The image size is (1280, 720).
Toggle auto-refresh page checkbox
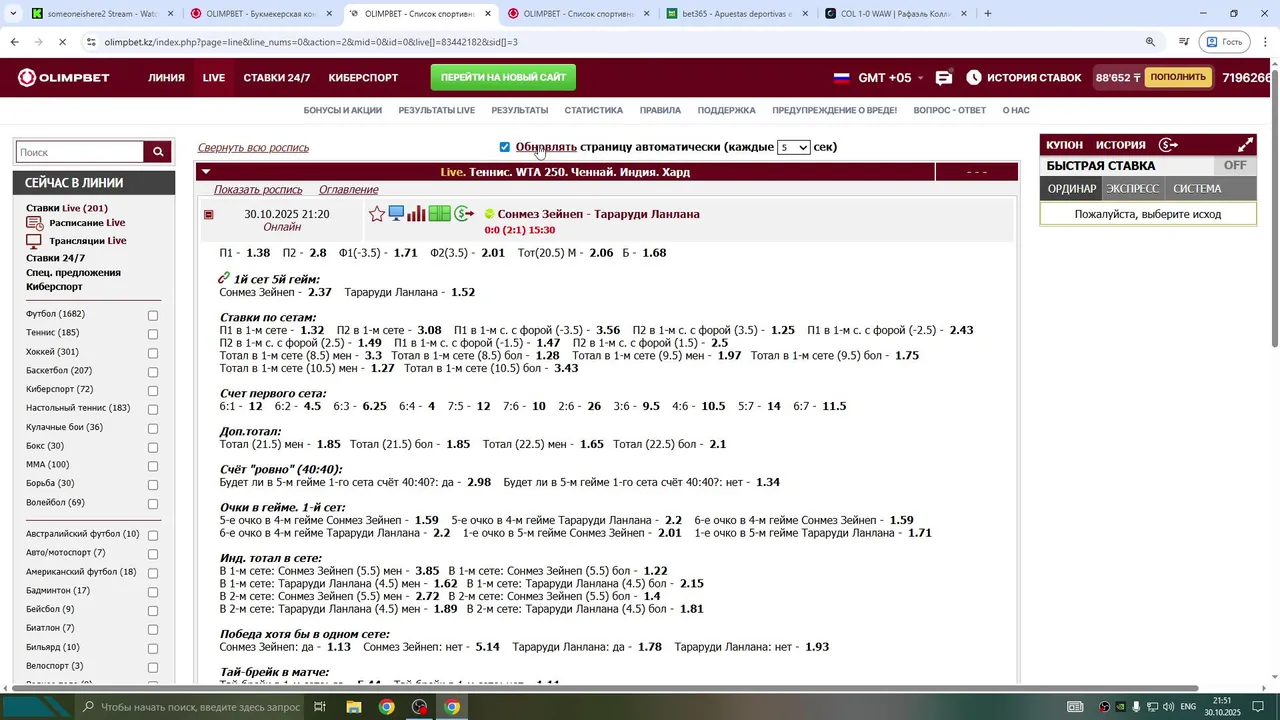tap(504, 147)
